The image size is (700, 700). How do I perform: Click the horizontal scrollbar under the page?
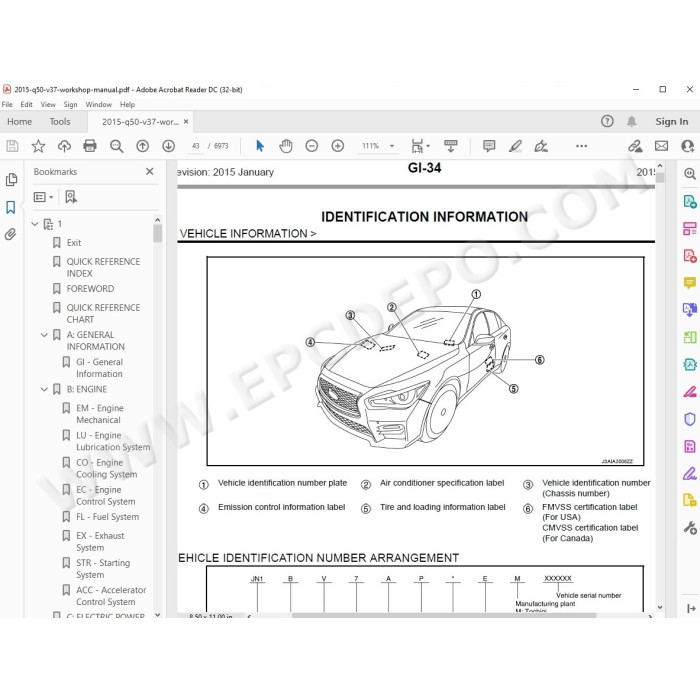(444, 616)
